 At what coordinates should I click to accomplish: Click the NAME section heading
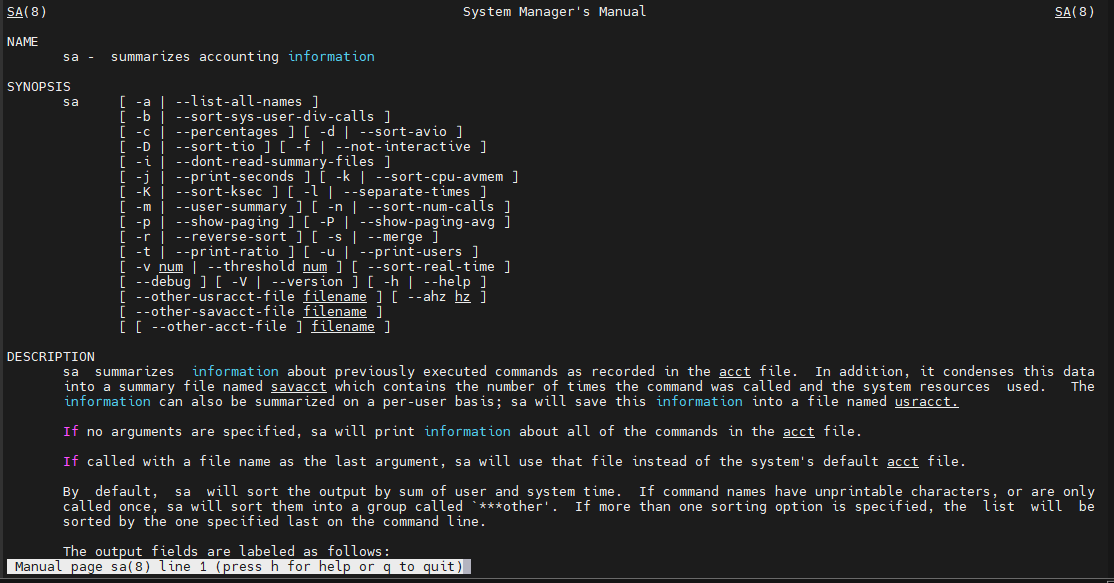(x=23, y=42)
